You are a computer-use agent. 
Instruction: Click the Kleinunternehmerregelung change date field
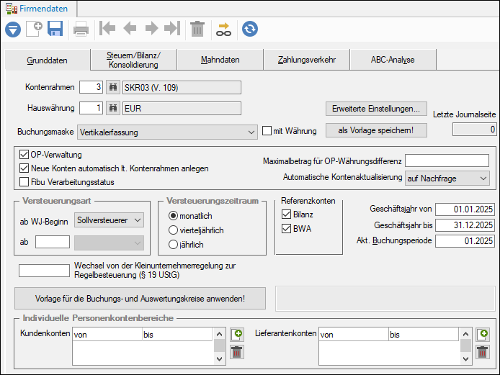(x=44, y=270)
